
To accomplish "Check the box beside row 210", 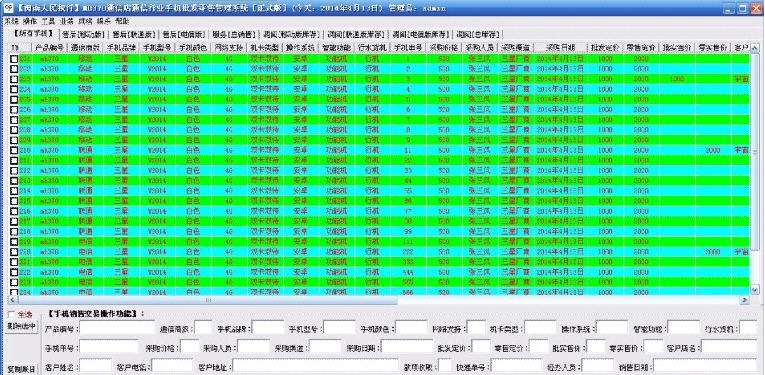I will 14,150.
